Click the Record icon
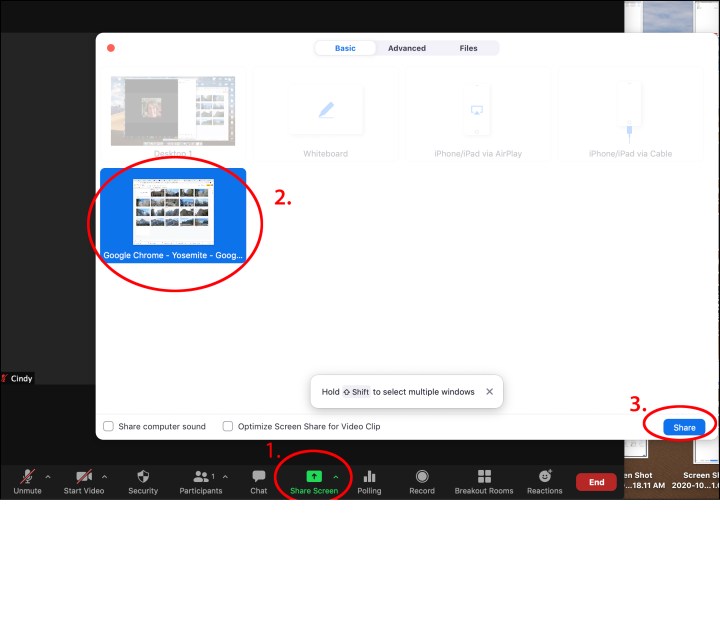This screenshot has width=720, height=637. click(422, 476)
